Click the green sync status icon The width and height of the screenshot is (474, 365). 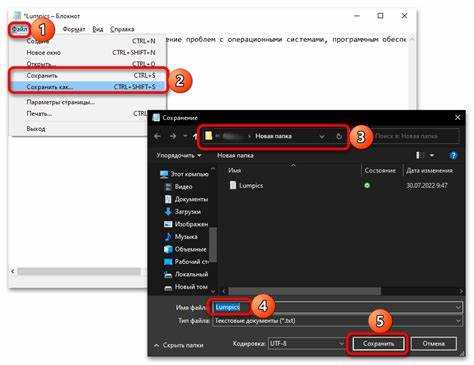tap(367, 185)
